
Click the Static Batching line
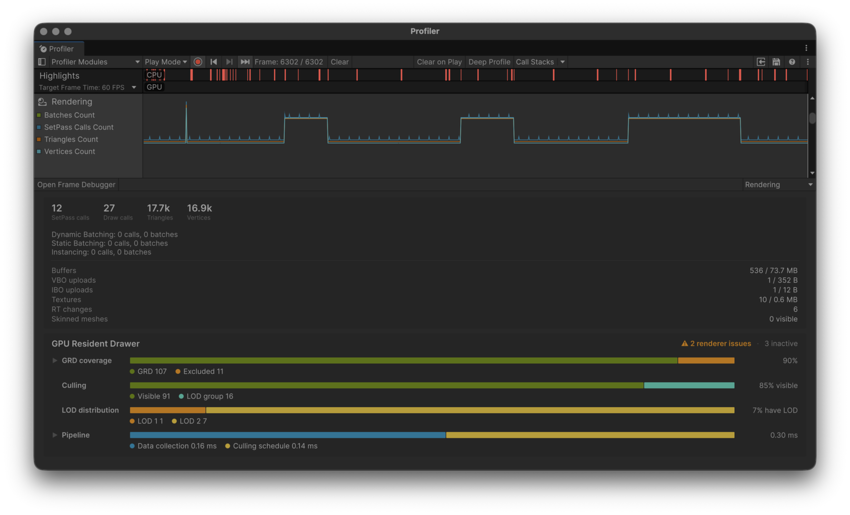click(x=110, y=243)
